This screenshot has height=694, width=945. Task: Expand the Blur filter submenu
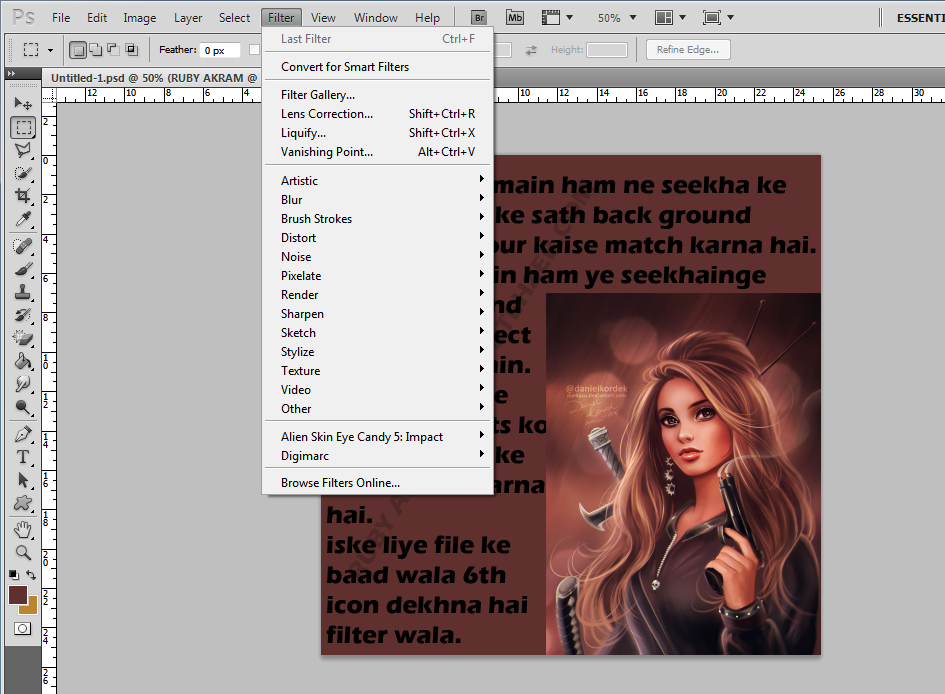coord(378,199)
